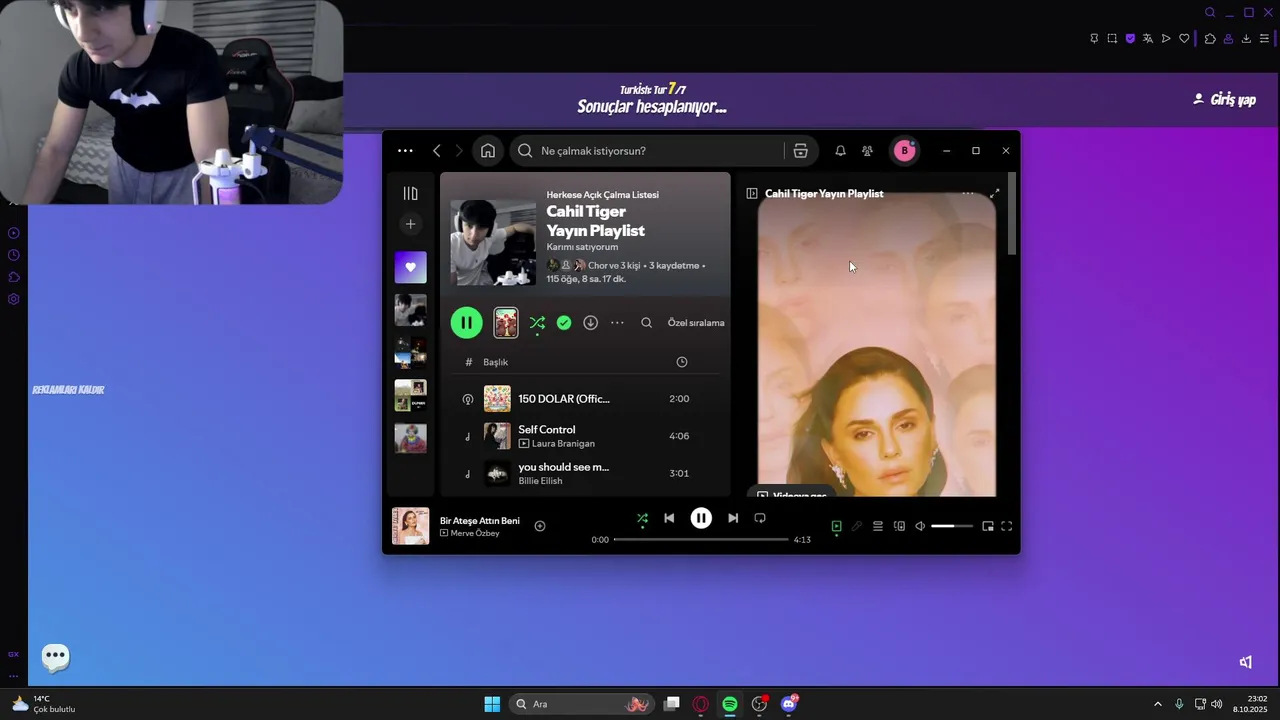Open the chat bubble icon on the browser page
The image size is (1280, 720).
point(56,657)
